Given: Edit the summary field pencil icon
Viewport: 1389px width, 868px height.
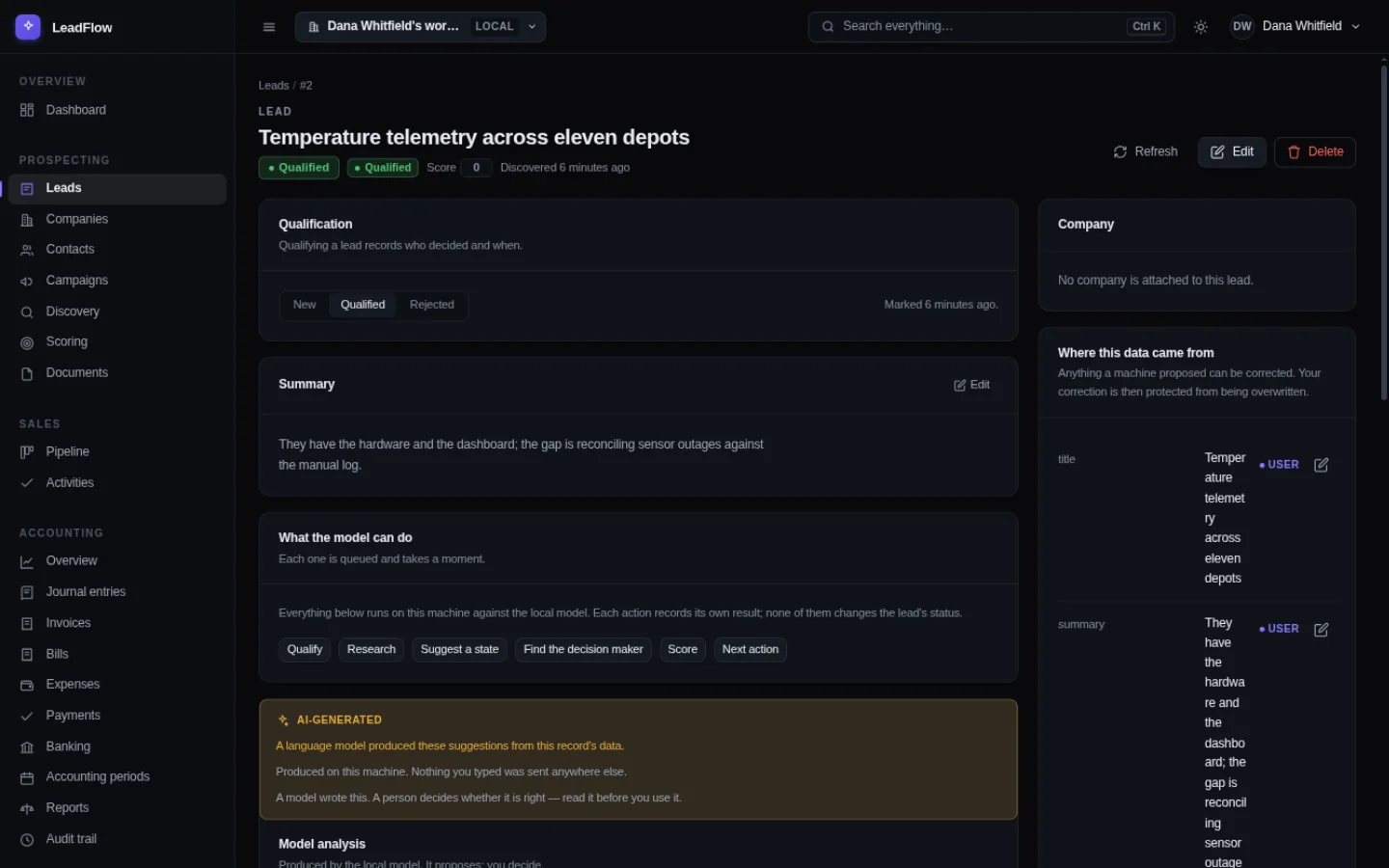Looking at the screenshot, I should 1321,630.
